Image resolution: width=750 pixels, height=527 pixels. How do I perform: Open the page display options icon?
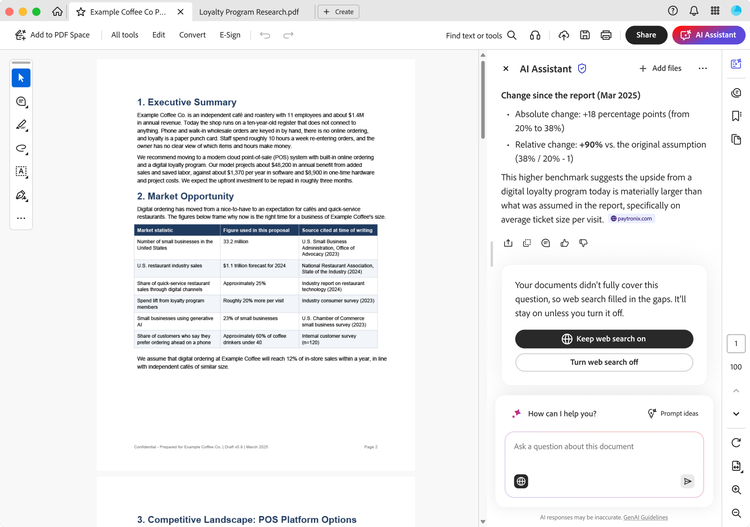tap(736, 466)
